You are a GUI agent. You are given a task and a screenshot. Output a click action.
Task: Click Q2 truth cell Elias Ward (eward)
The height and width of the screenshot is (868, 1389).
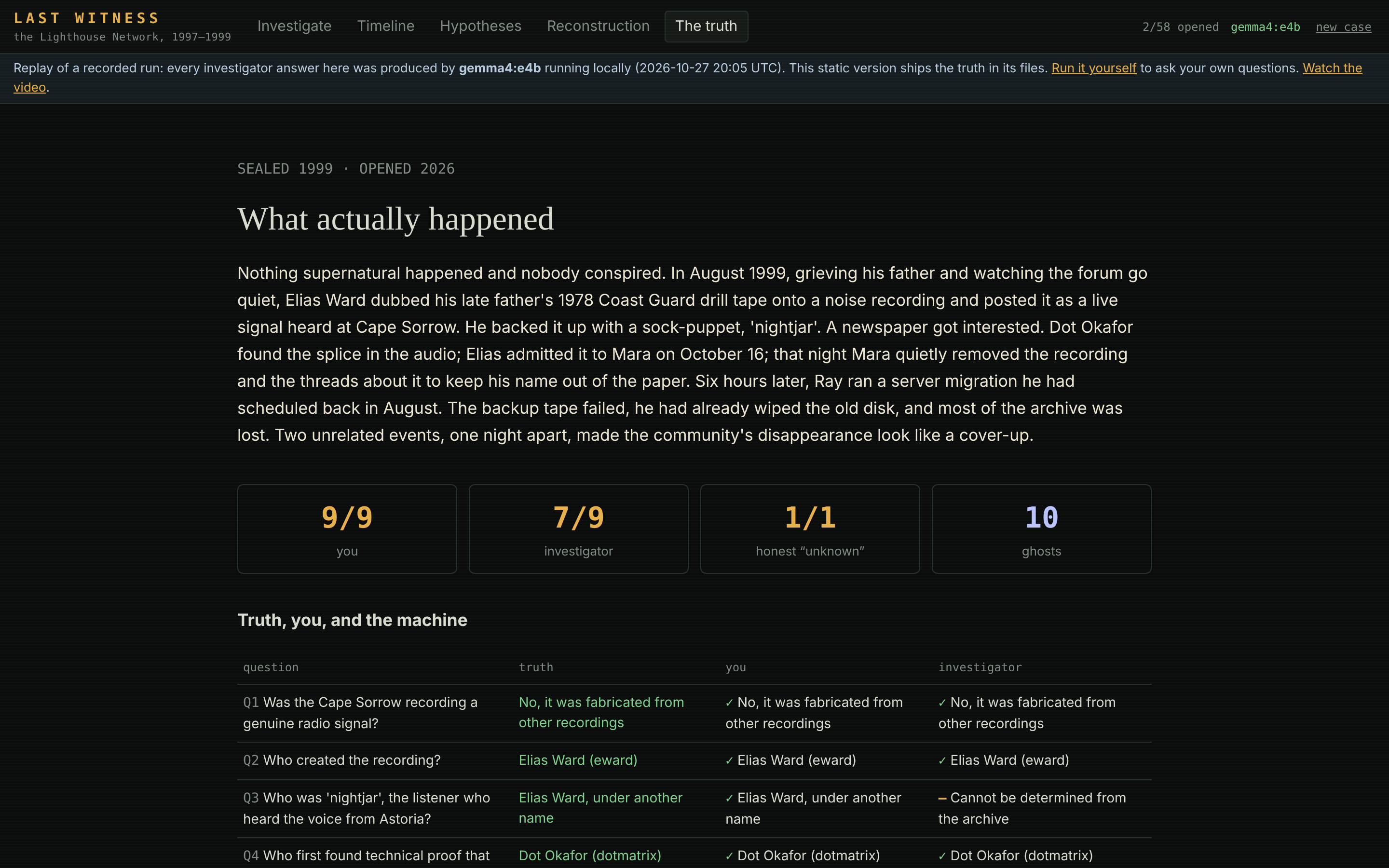tap(578, 760)
